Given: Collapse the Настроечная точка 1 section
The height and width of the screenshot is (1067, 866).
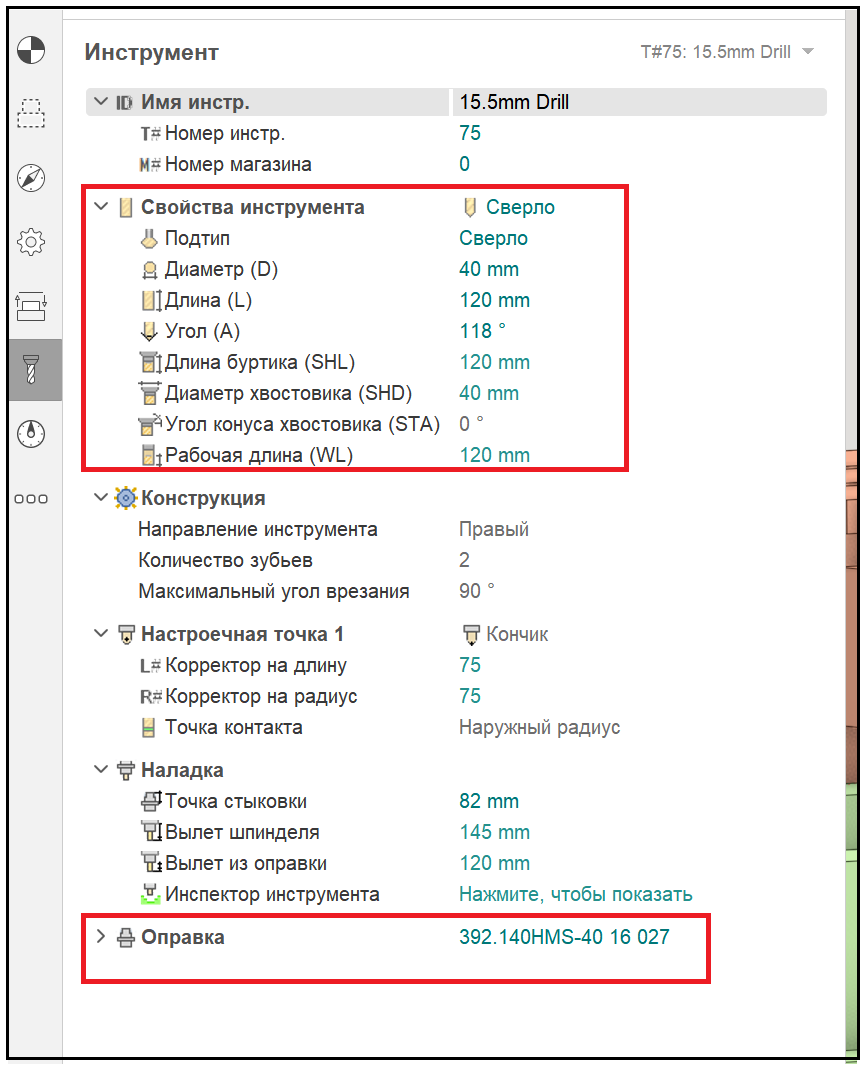Looking at the screenshot, I should click(x=100, y=634).
